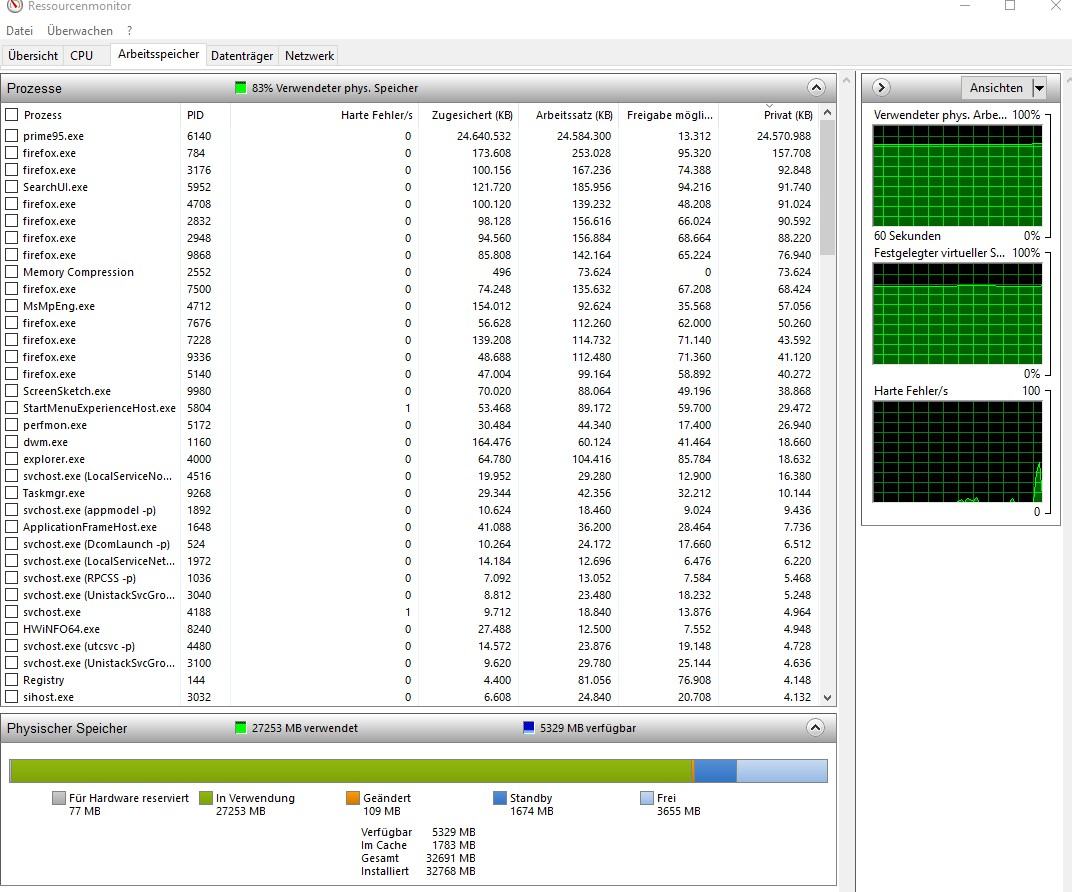1072x892 pixels.
Task: Click the Ansichten button
Action: [x=996, y=87]
